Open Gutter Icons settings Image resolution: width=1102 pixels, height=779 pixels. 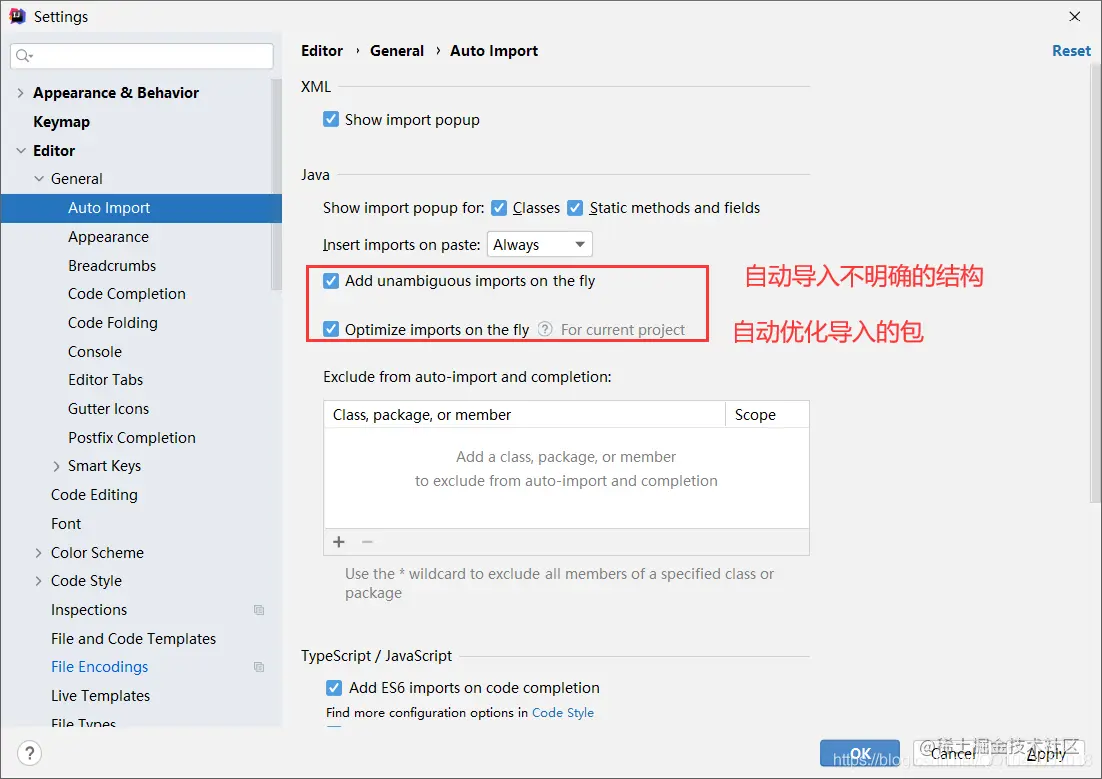coord(108,408)
